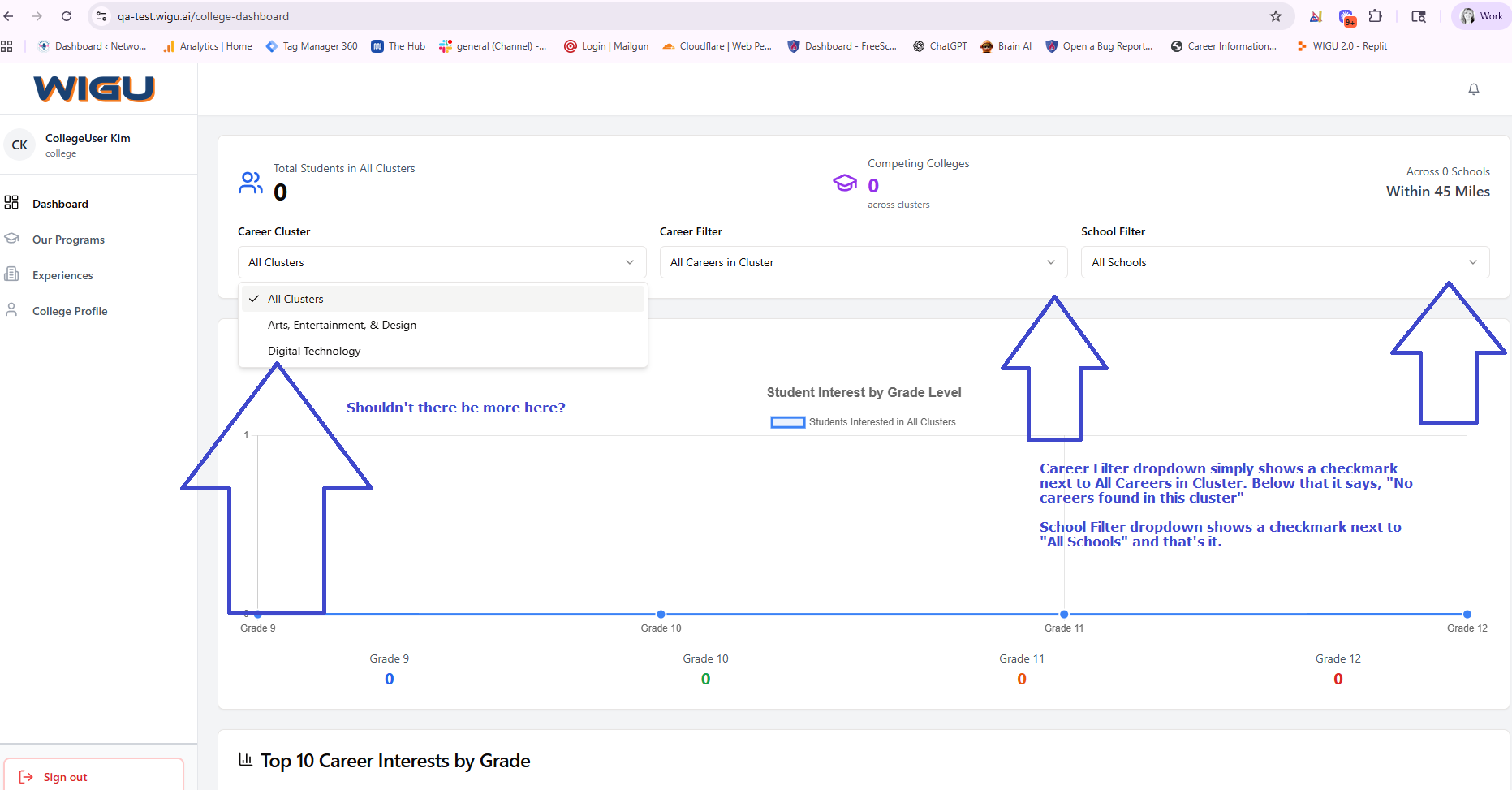Image resolution: width=1512 pixels, height=790 pixels.
Task: Click the Experiences building icon
Action: pos(11,274)
